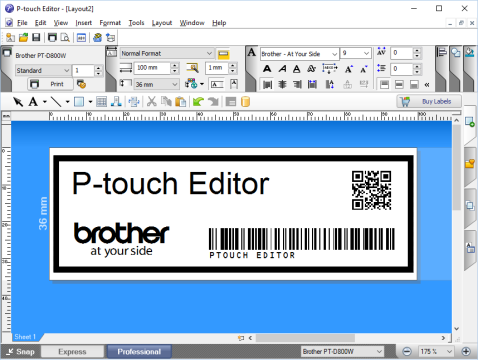This screenshot has width=478, height=360.
Task: Toggle italic text formatting
Action: tap(282, 69)
